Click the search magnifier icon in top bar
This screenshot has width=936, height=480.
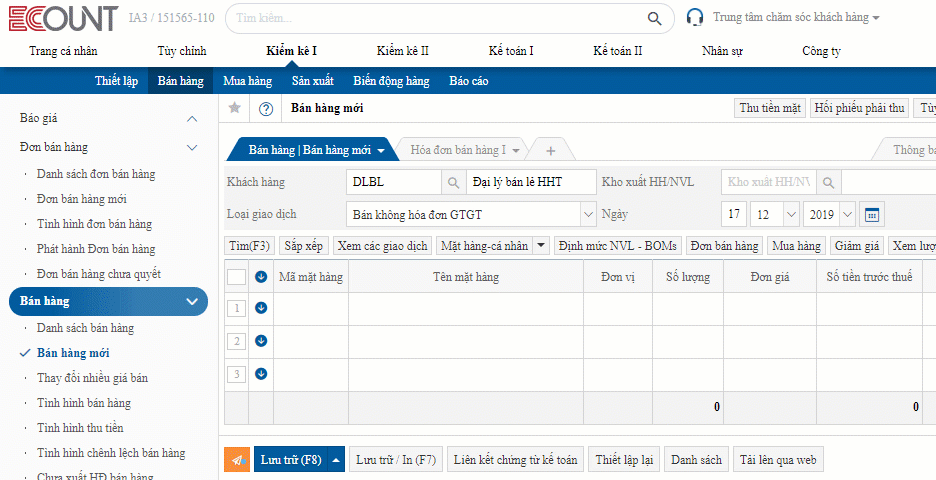654,18
